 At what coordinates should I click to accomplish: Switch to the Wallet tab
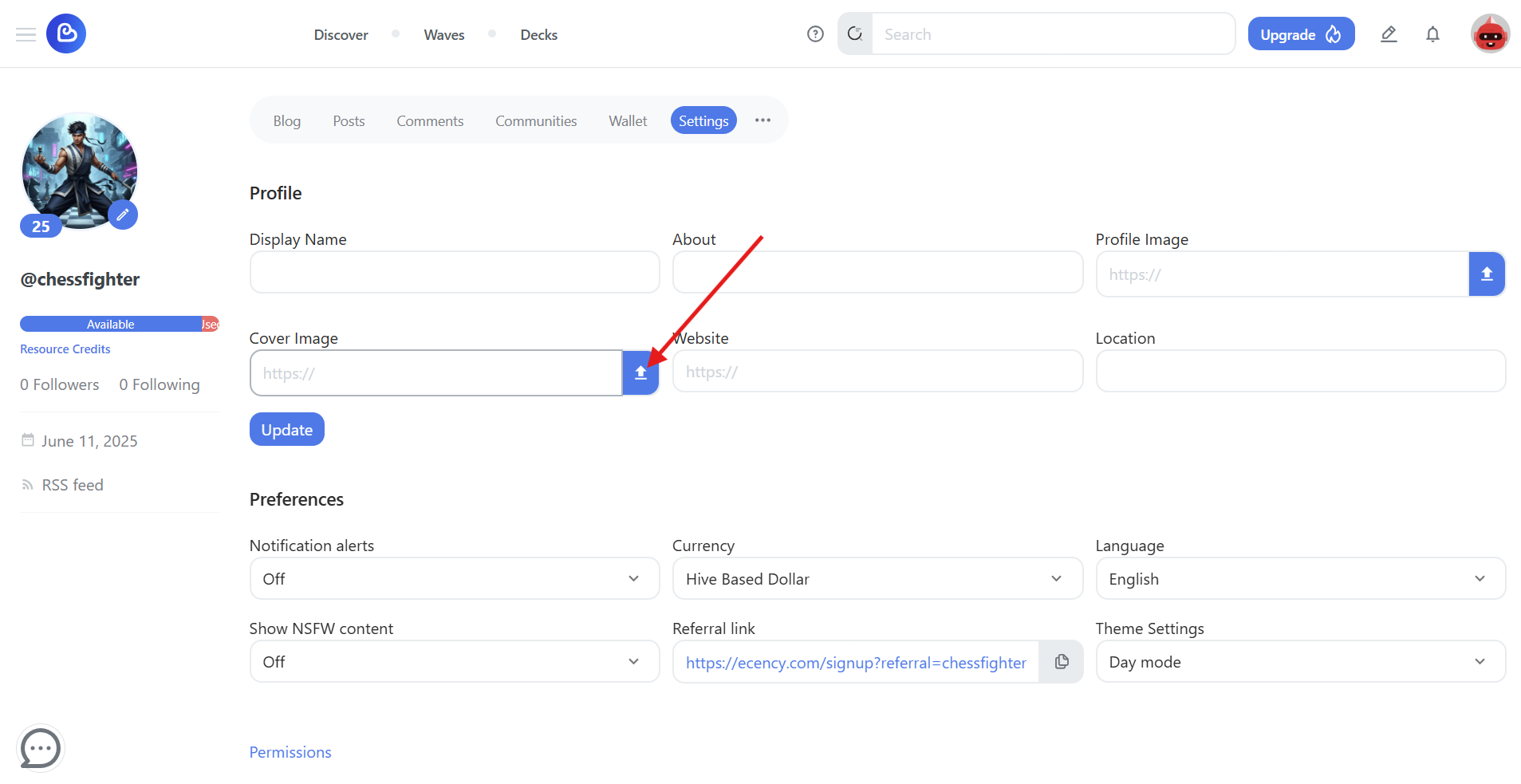click(628, 120)
